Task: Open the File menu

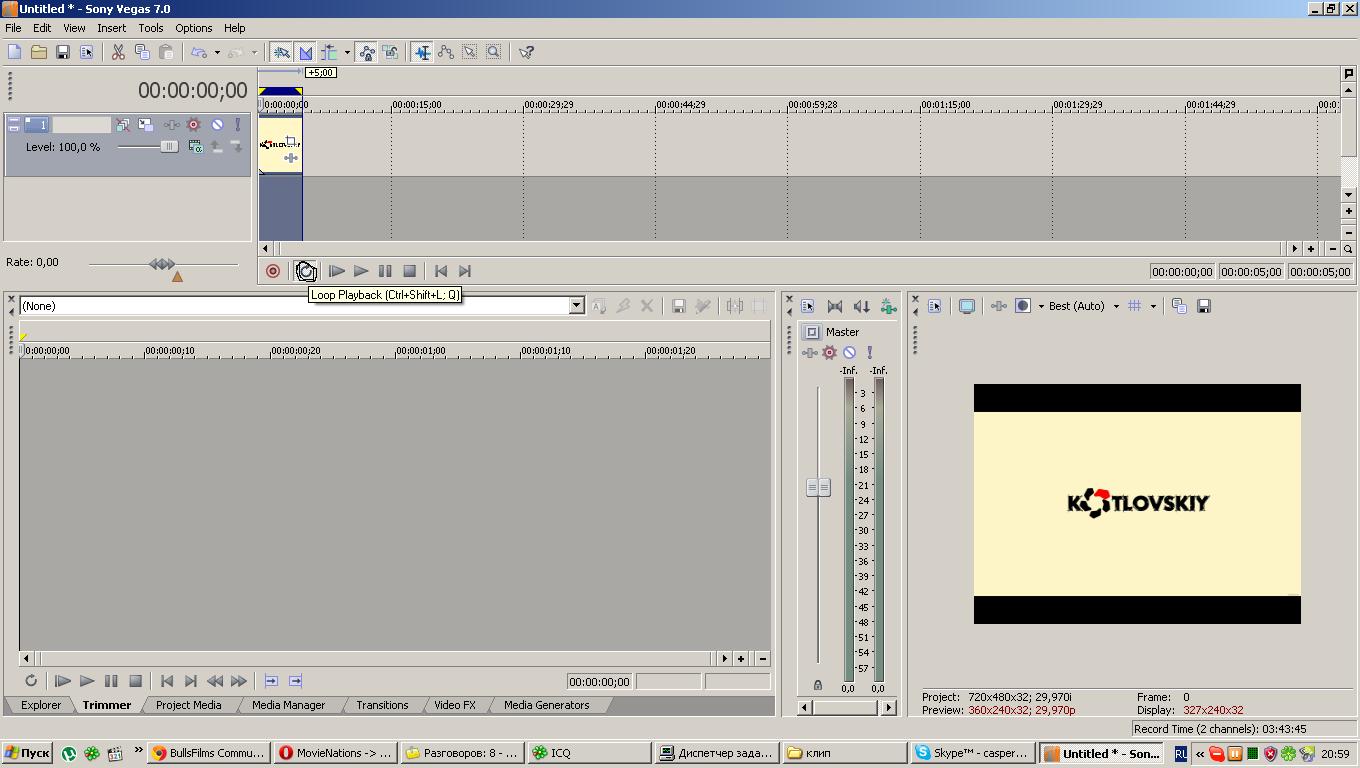Action: tap(13, 28)
